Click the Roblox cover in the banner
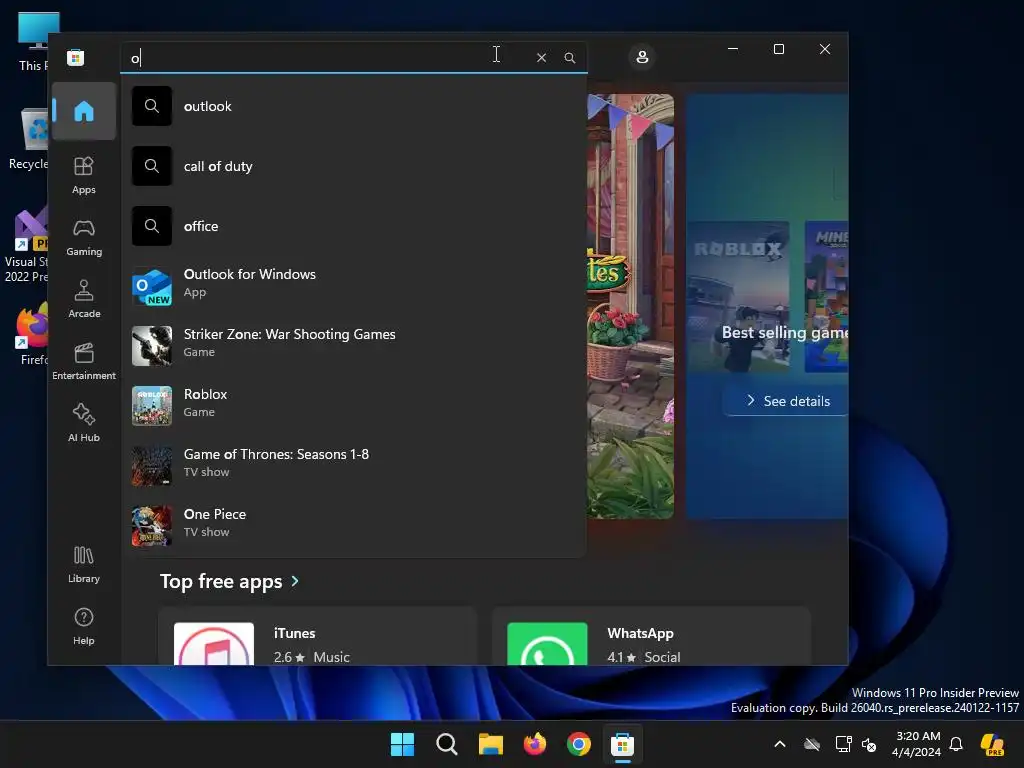The width and height of the screenshot is (1024, 768). pos(738,296)
